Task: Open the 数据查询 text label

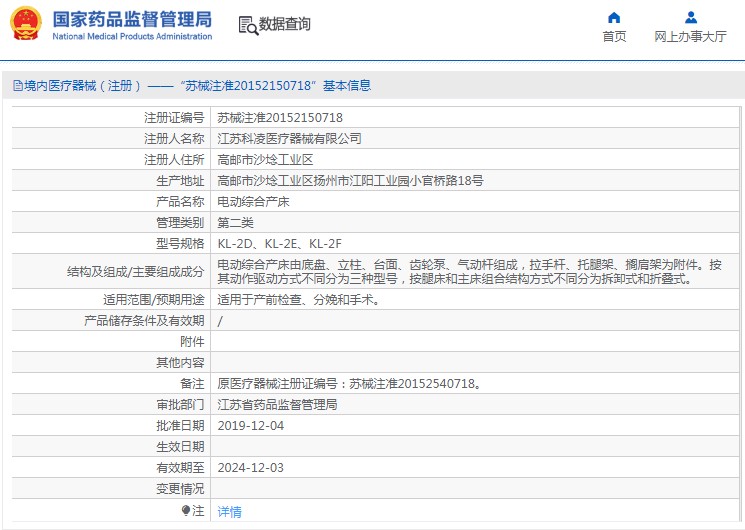Action: 285,24
